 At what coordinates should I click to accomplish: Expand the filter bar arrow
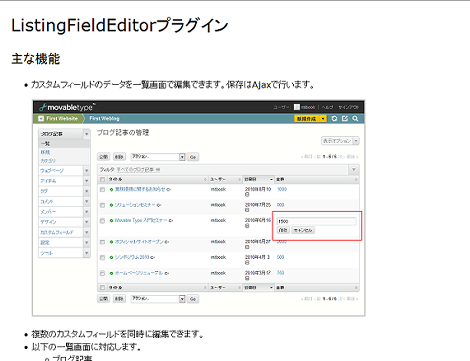tap(354, 170)
